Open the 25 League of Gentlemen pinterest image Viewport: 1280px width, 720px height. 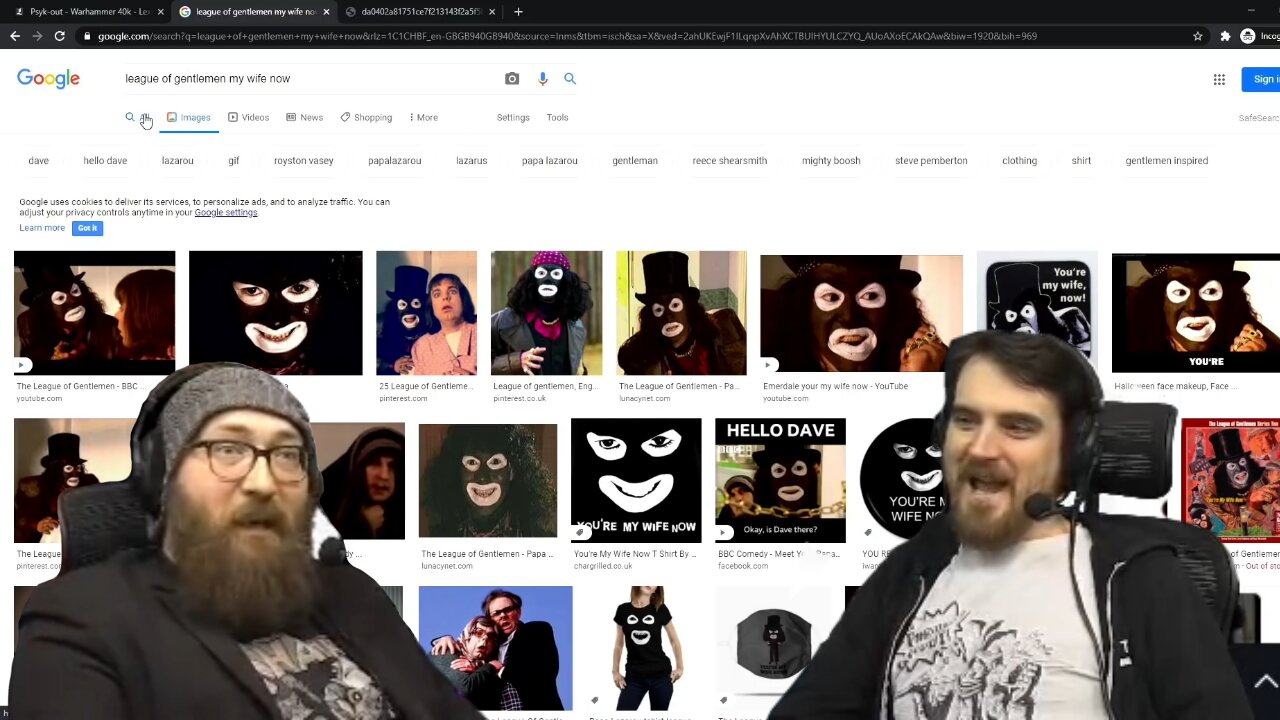point(426,313)
